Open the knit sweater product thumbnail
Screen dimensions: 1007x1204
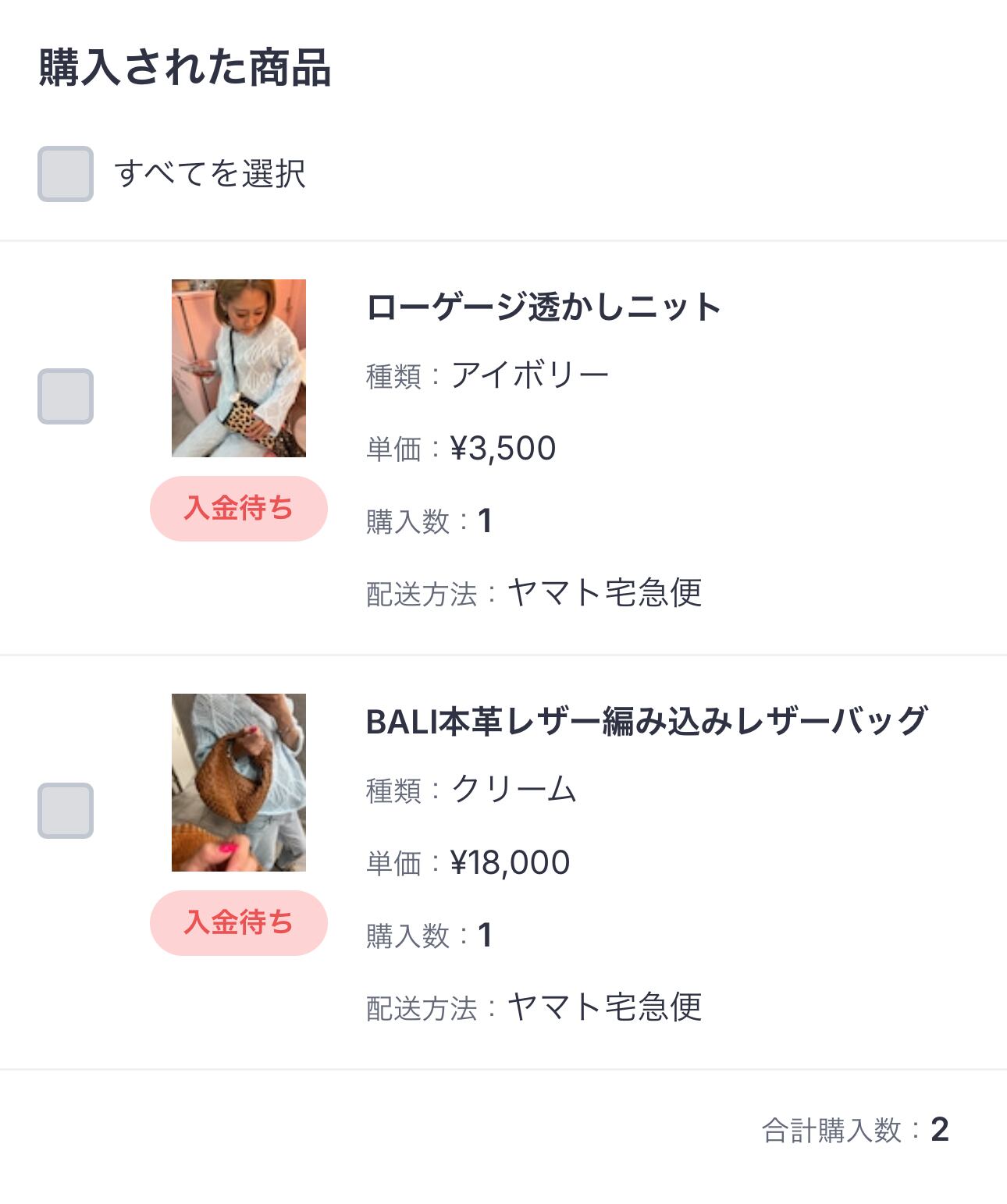pos(239,368)
